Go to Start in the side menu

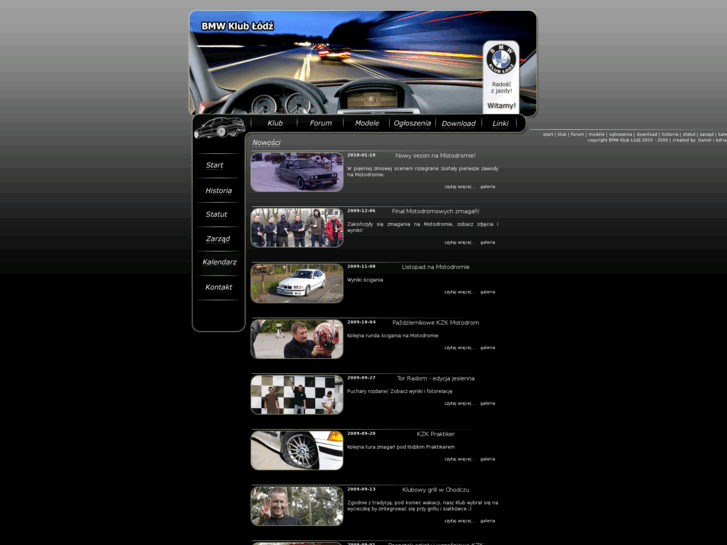coord(214,165)
